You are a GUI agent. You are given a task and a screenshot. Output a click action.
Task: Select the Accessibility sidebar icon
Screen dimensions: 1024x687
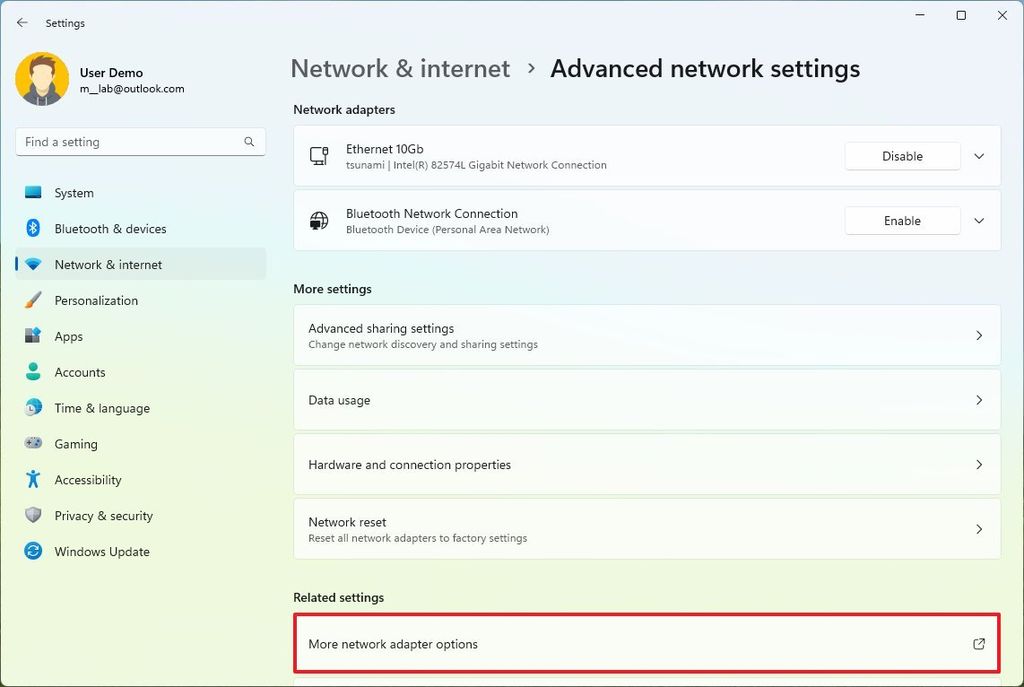pos(33,480)
